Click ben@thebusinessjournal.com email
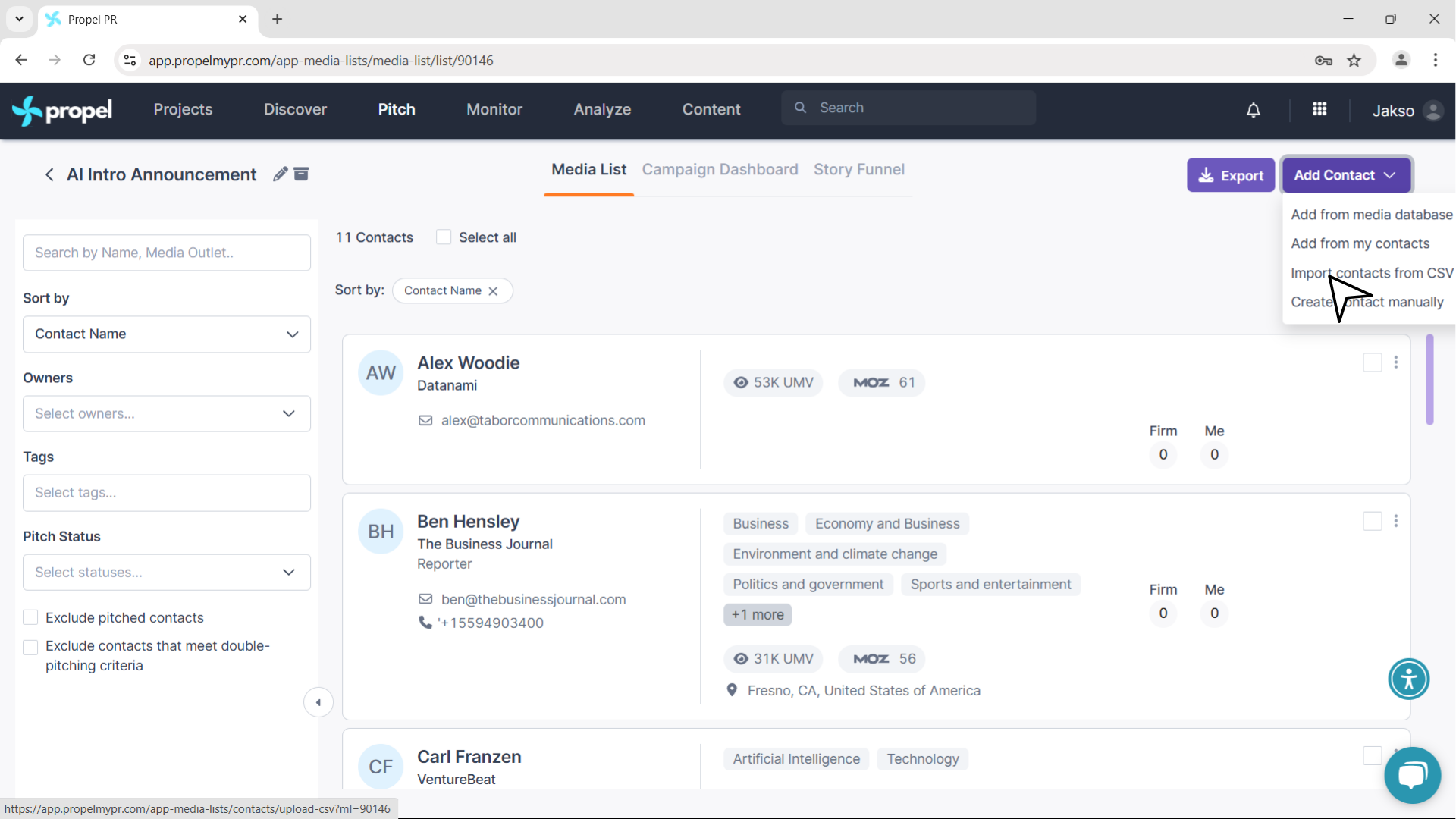This screenshot has height=819, width=1456. (533, 600)
